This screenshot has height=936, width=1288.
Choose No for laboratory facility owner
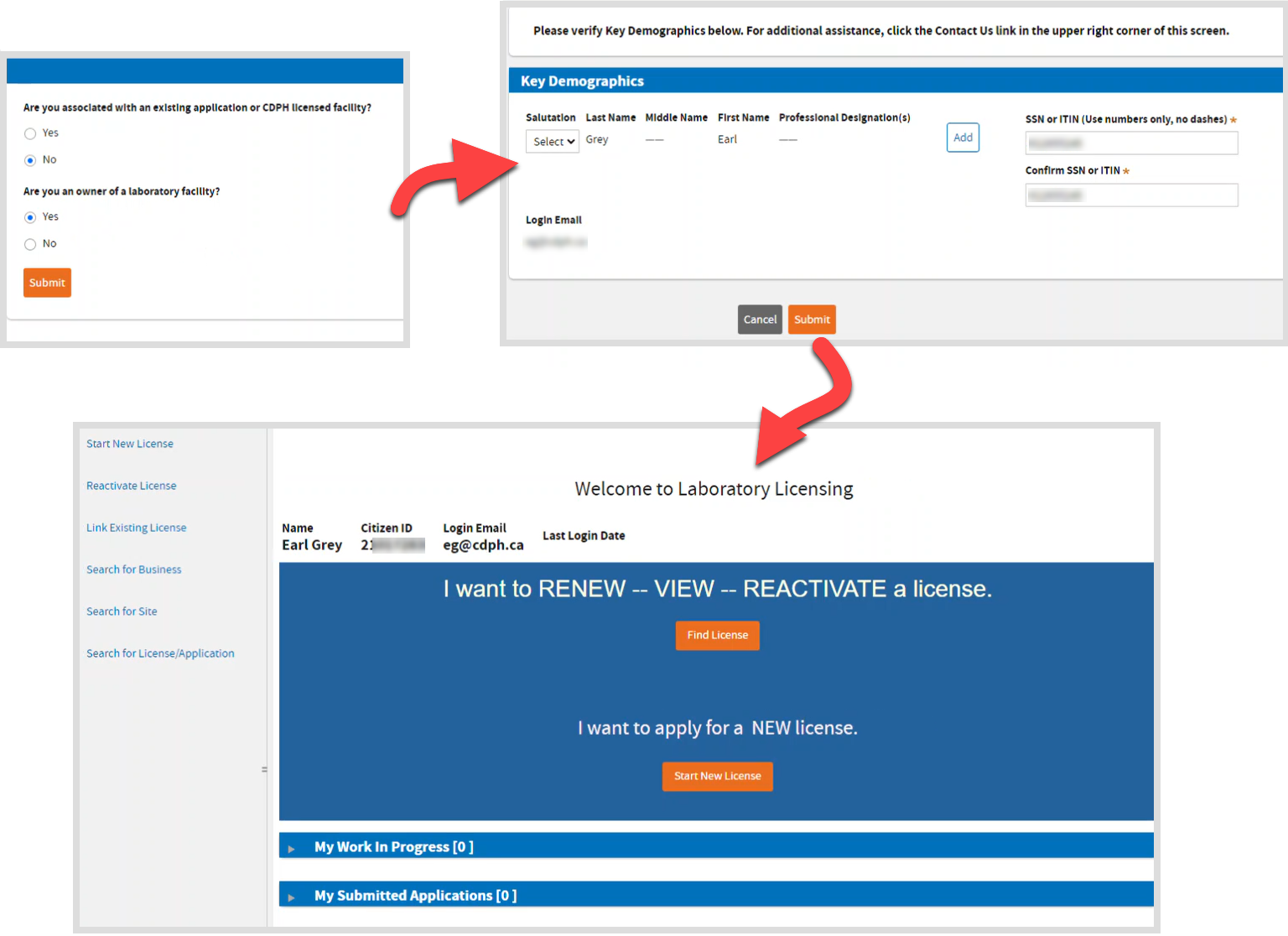click(30, 244)
